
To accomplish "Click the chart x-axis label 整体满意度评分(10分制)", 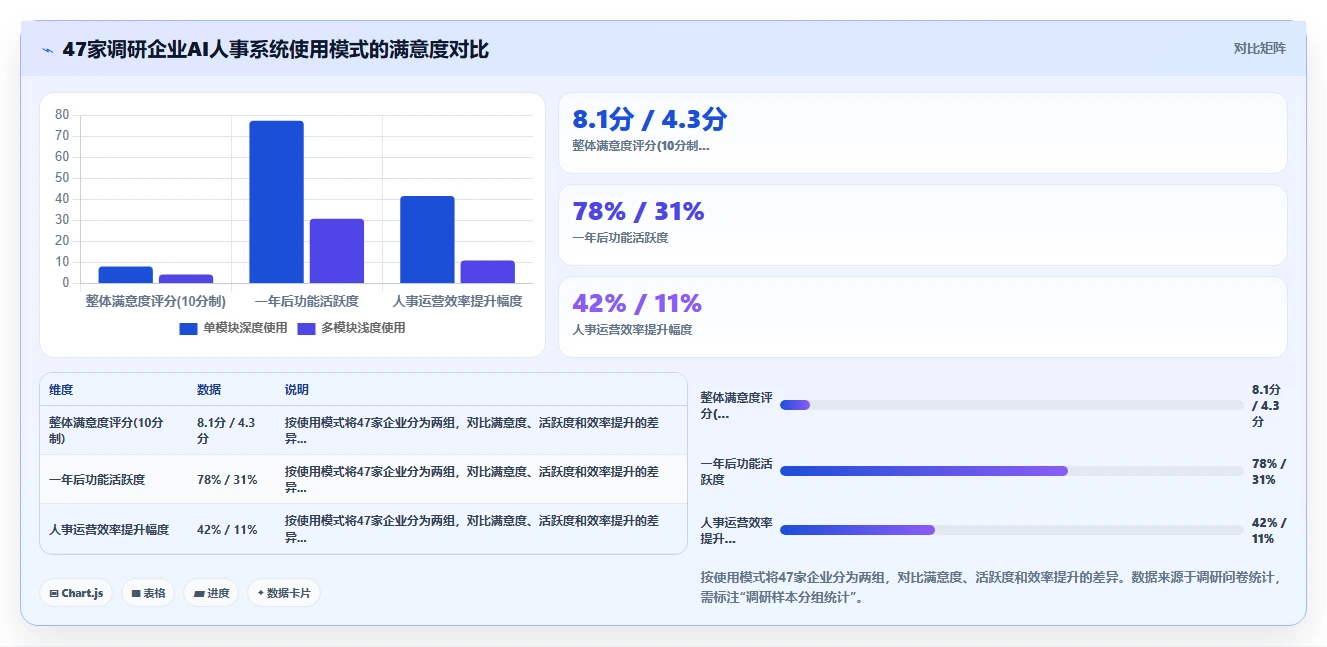I will [x=156, y=301].
